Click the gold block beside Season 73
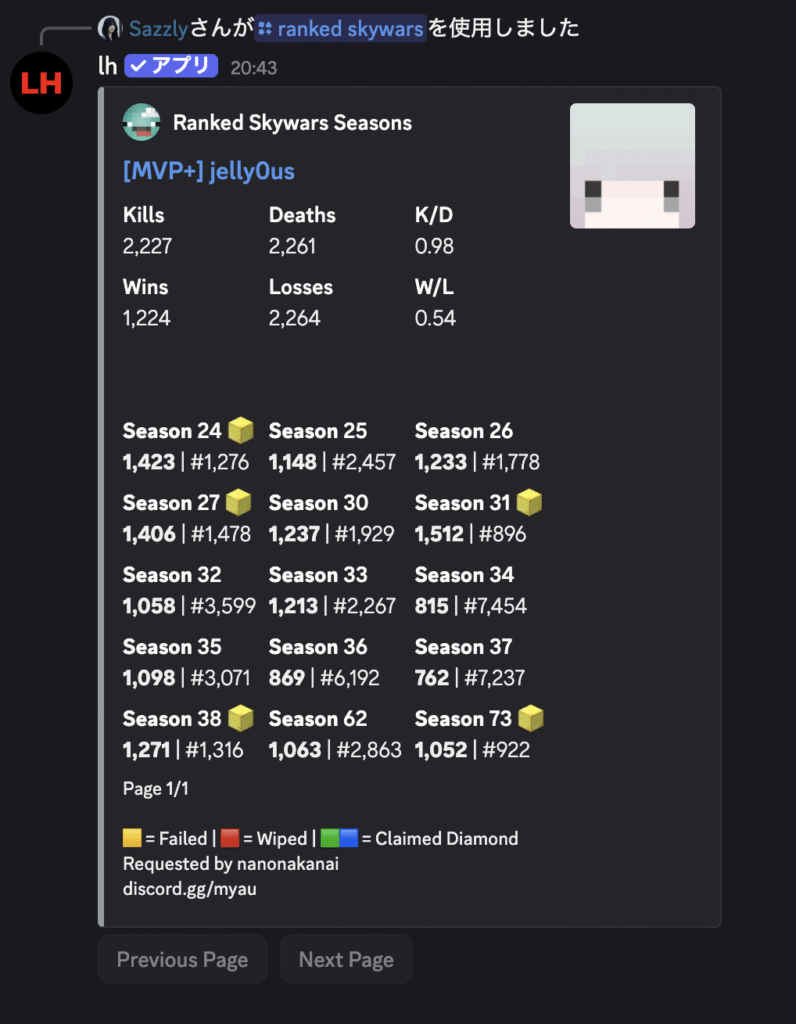The width and height of the screenshot is (796, 1024). pyautogui.click(x=531, y=718)
